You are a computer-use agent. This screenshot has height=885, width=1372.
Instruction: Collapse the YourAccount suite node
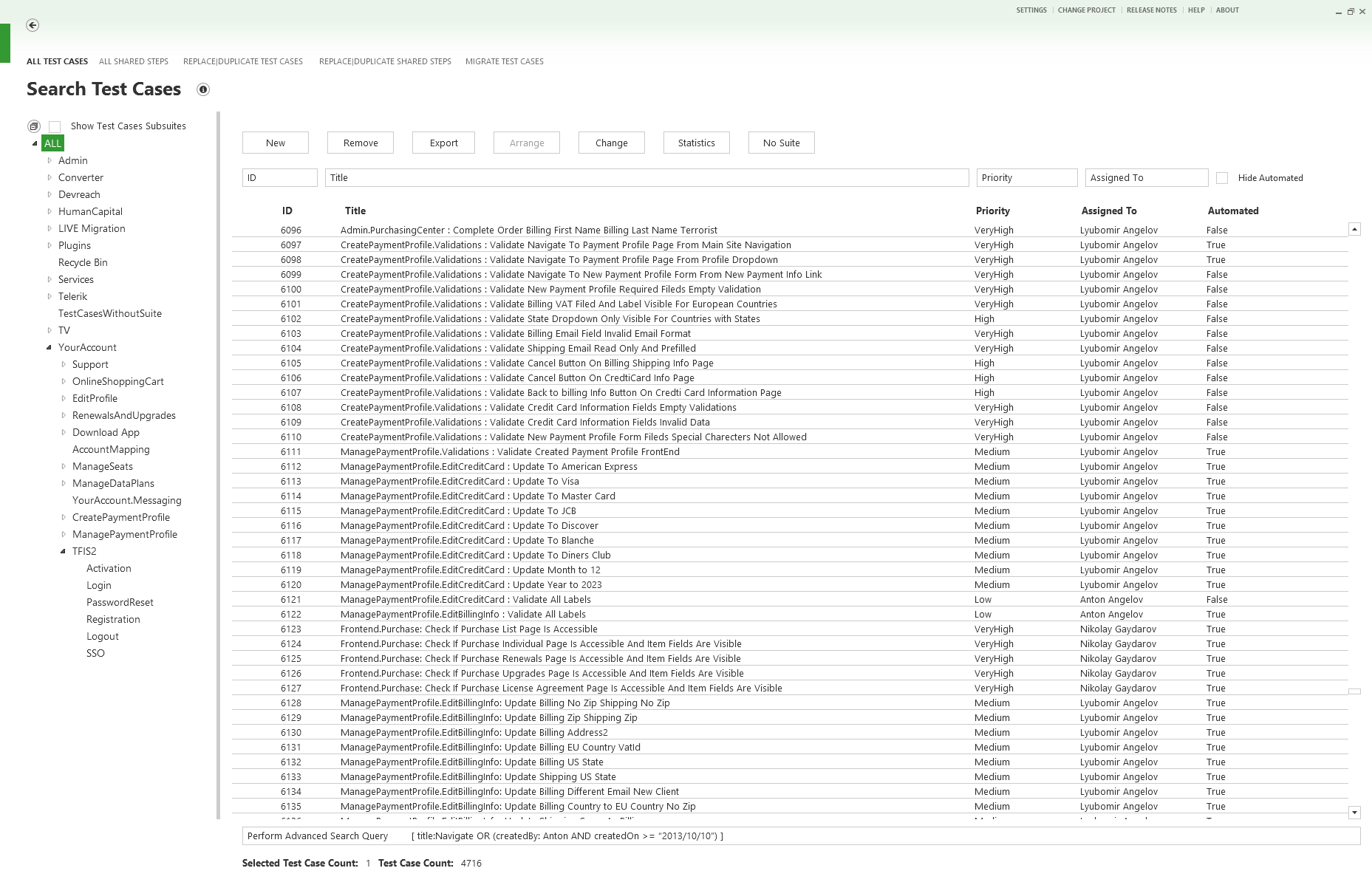point(50,347)
